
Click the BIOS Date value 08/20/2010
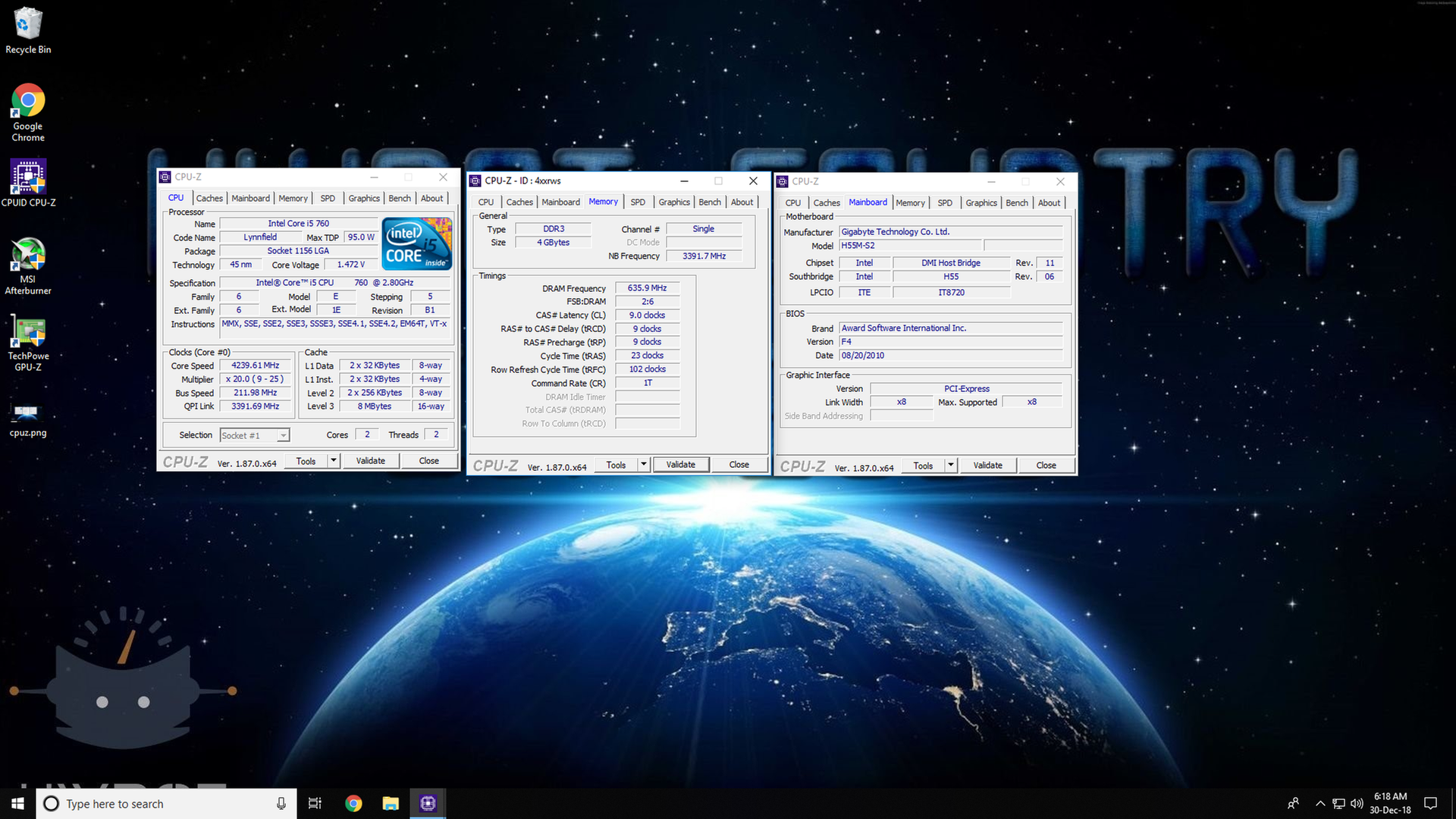click(951, 356)
